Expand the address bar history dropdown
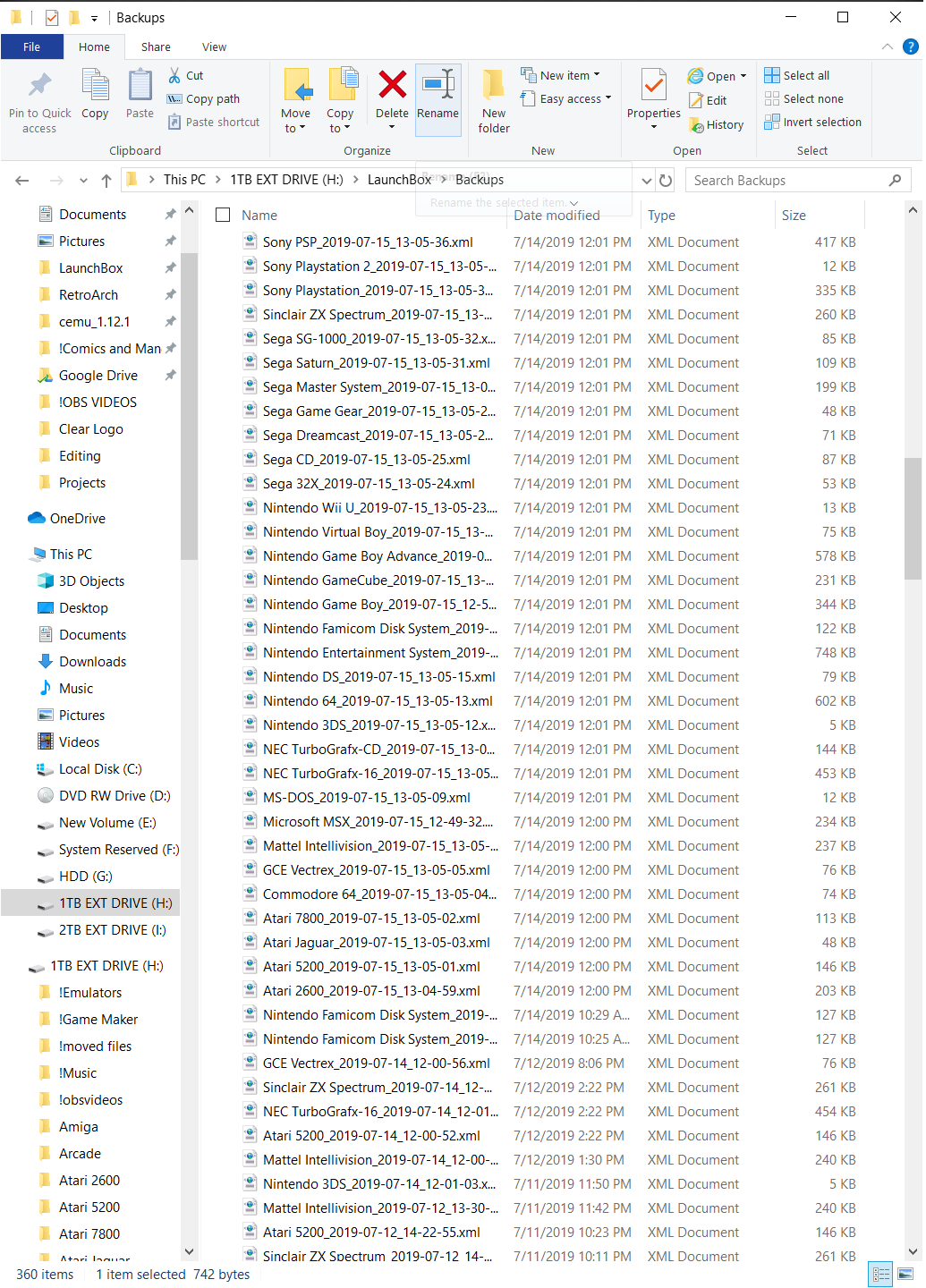Viewport: 926px width, 1288px height. click(647, 181)
